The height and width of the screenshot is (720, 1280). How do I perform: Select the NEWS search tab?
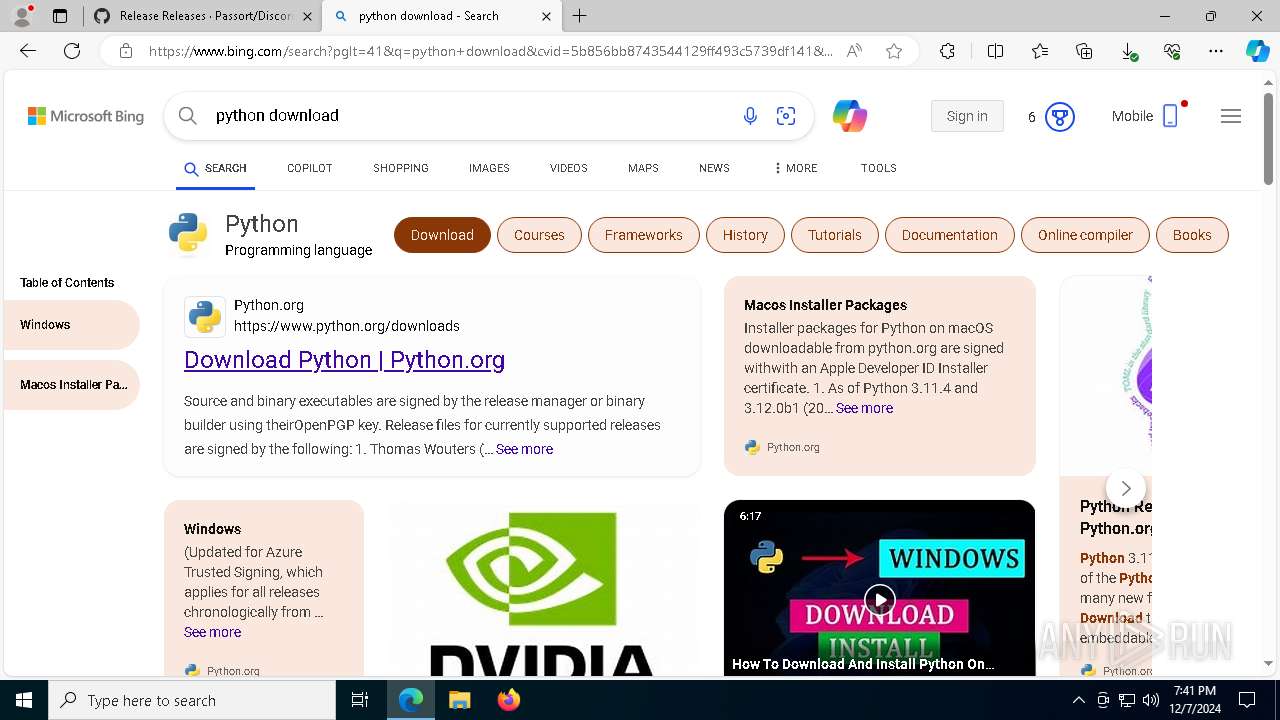tap(714, 168)
